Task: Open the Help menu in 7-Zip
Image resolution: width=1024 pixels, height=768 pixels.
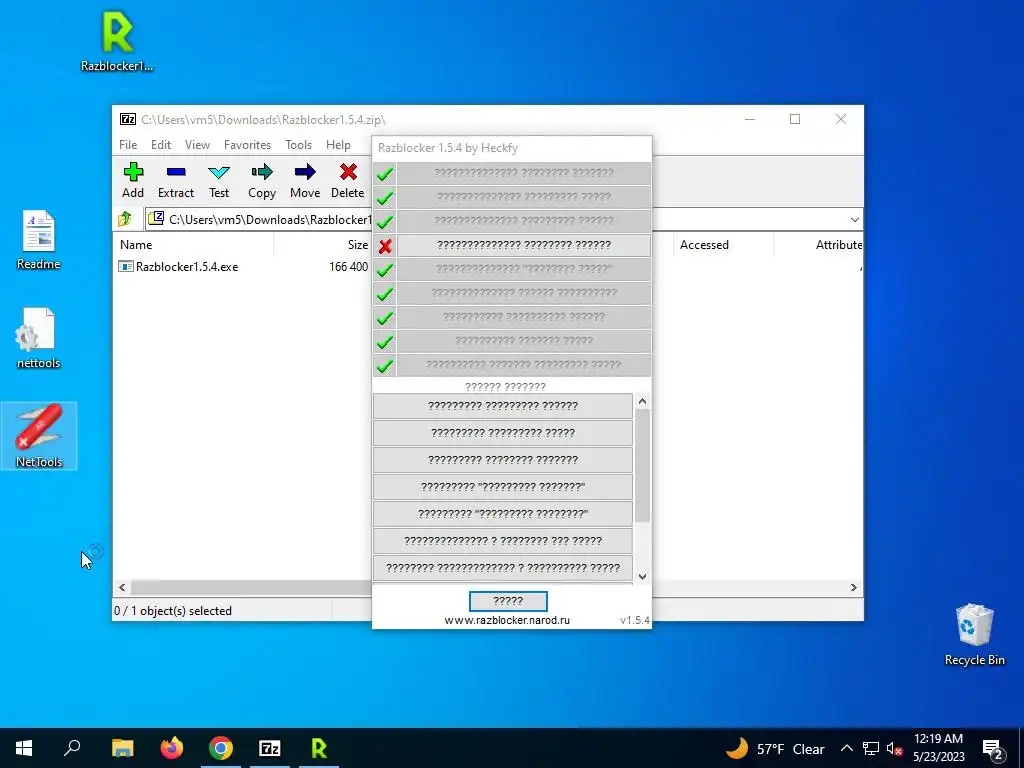Action: click(338, 145)
